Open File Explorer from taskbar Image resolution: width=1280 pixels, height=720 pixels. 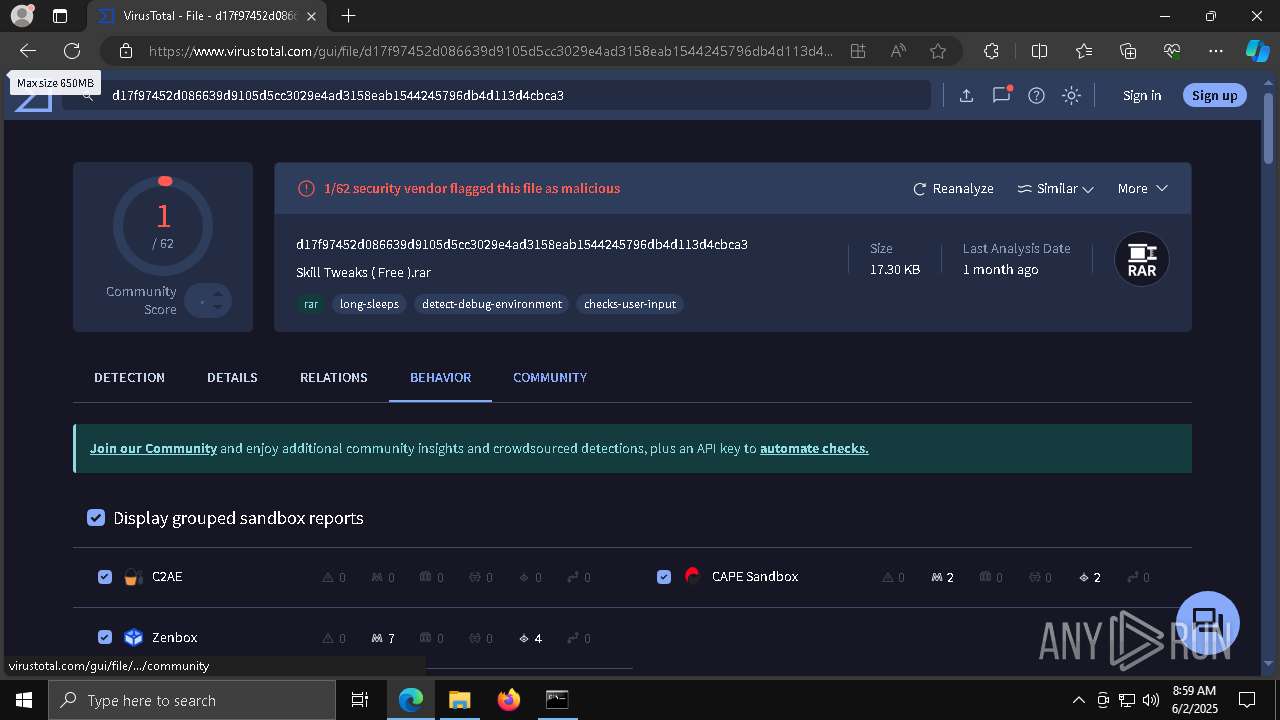[459, 700]
